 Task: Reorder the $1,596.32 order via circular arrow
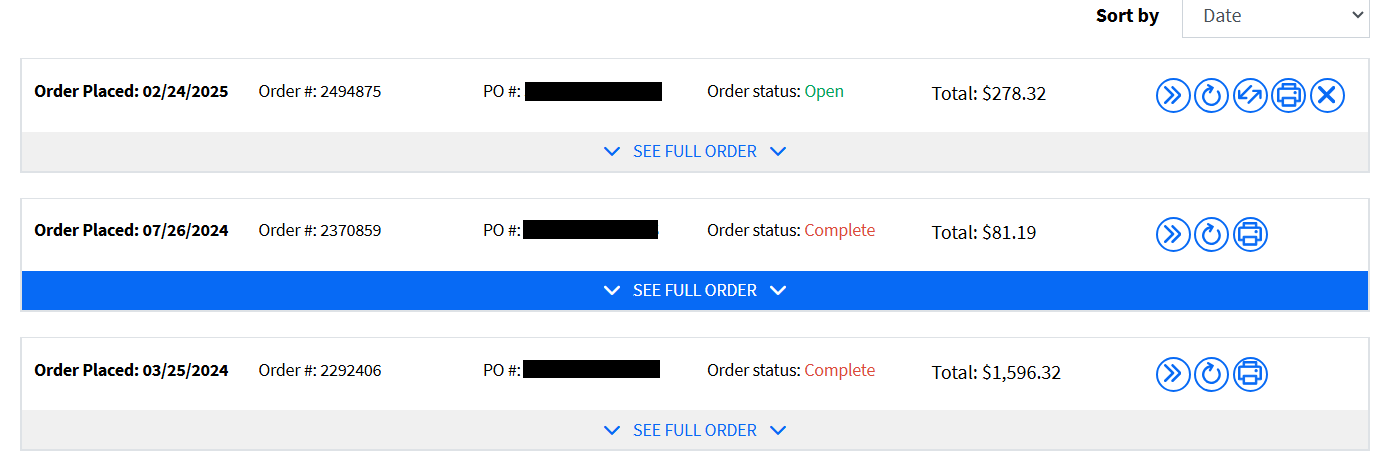(1211, 374)
